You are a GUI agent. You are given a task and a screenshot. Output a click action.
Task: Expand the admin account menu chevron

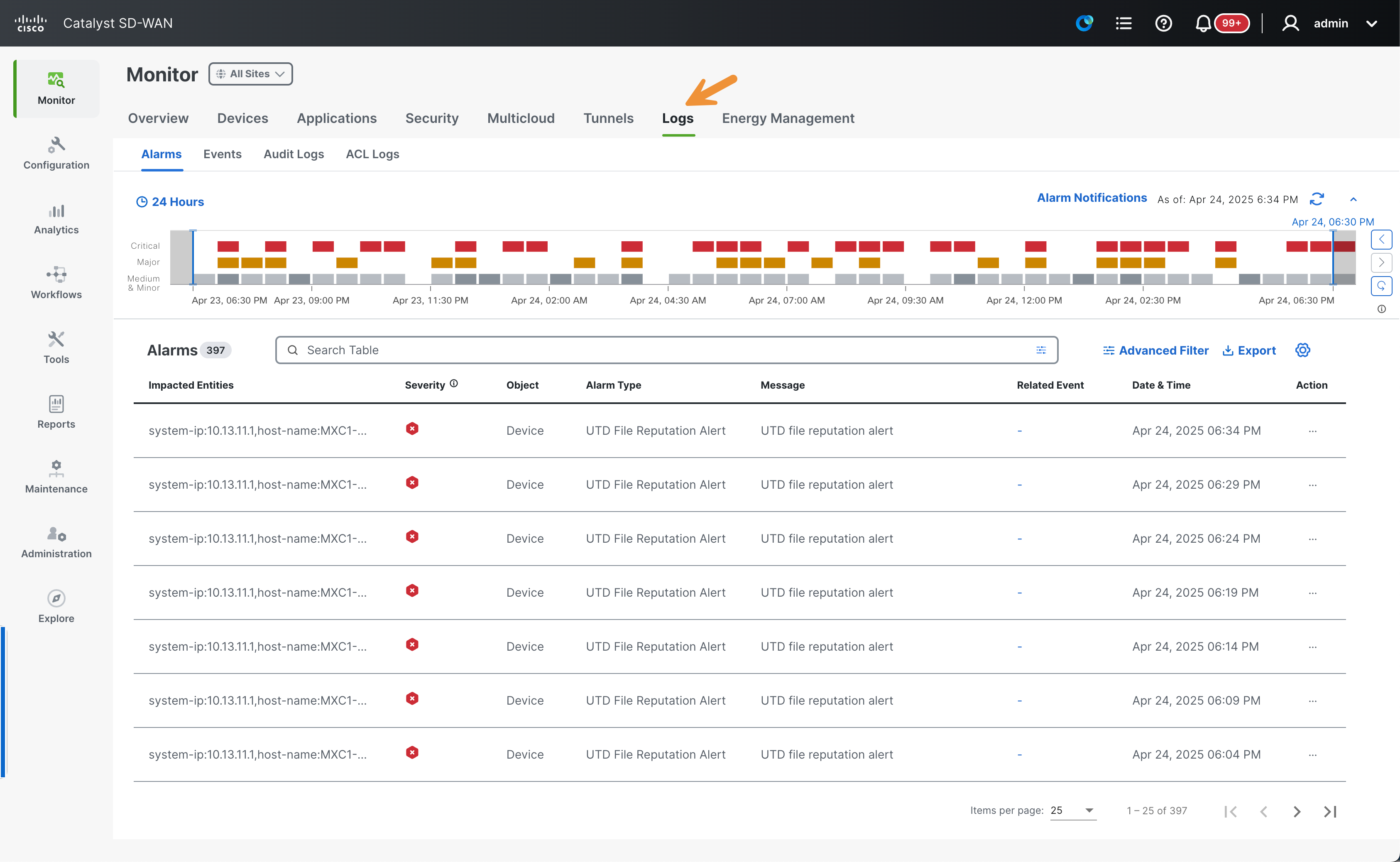[x=1371, y=24]
